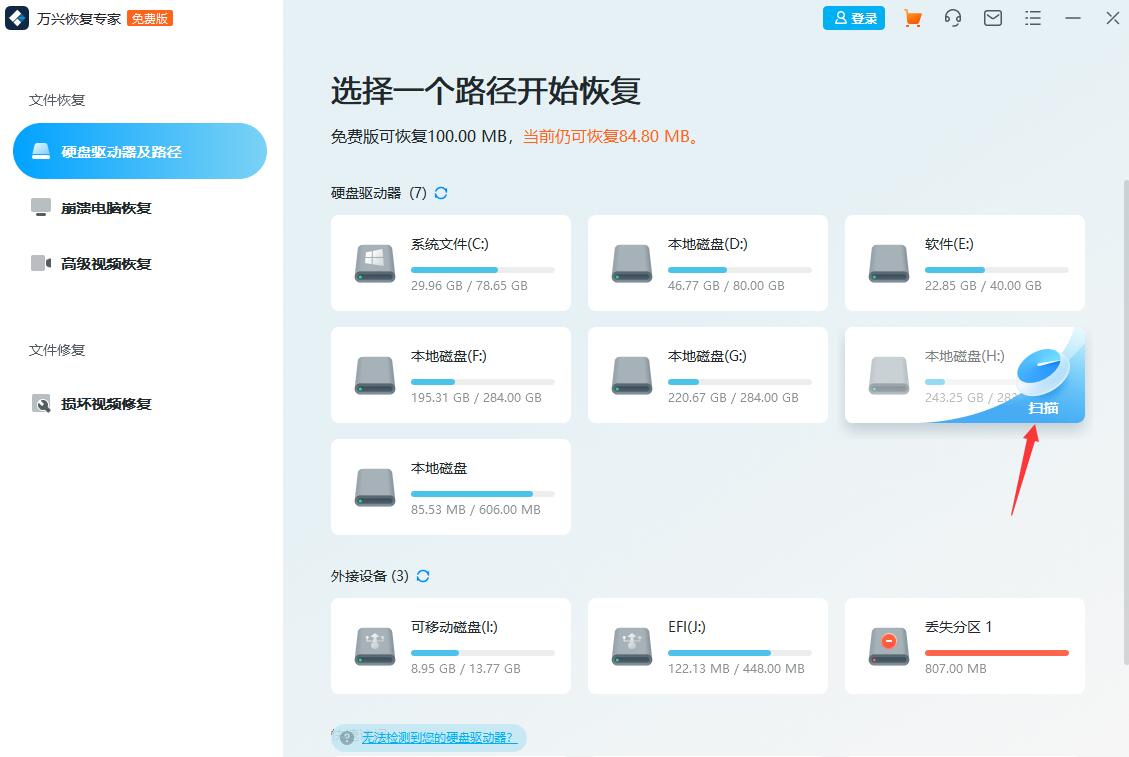This screenshot has width=1129, height=757.
Task: Select 可移动磁盘(I:) USB drive icon
Action: click(x=375, y=646)
